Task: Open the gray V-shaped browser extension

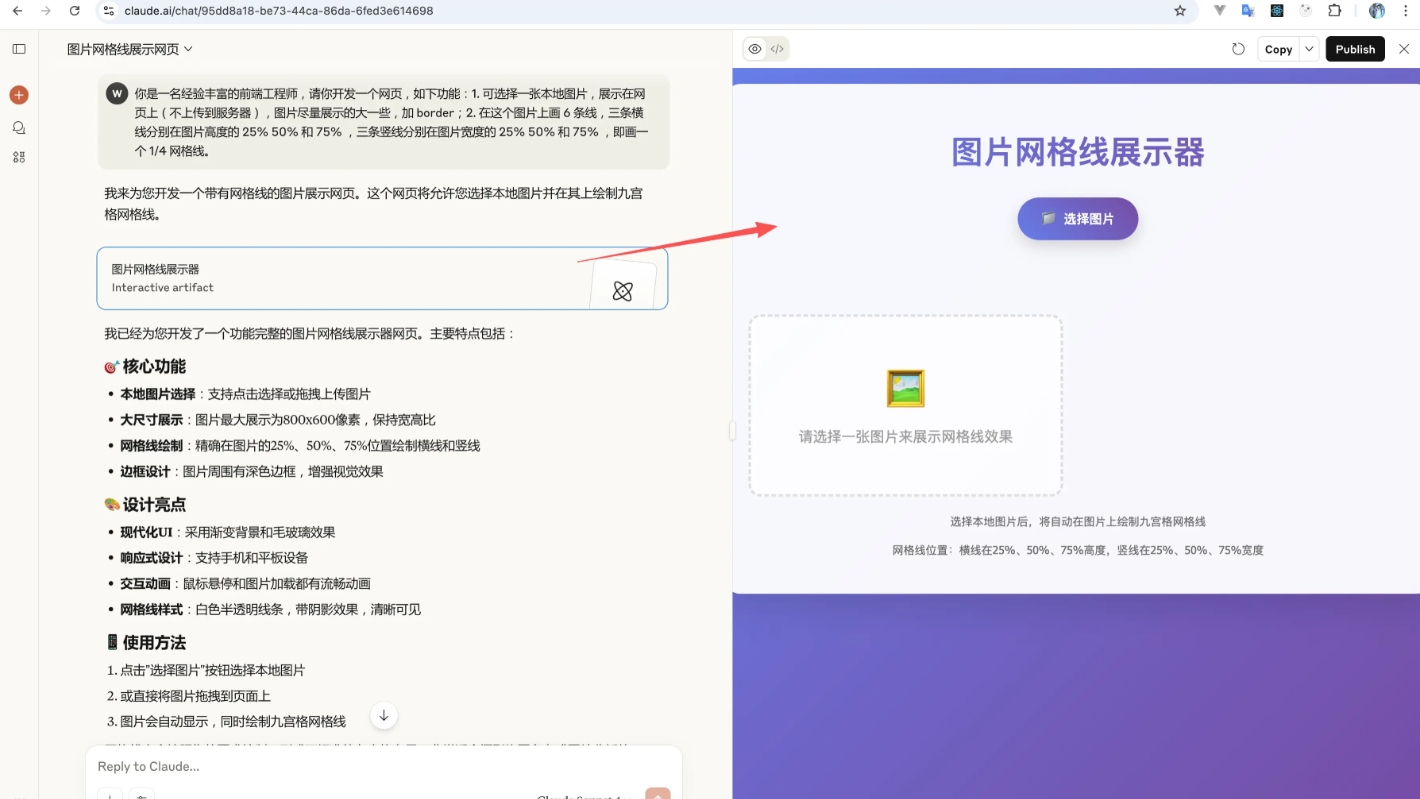Action: [1220, 11]
